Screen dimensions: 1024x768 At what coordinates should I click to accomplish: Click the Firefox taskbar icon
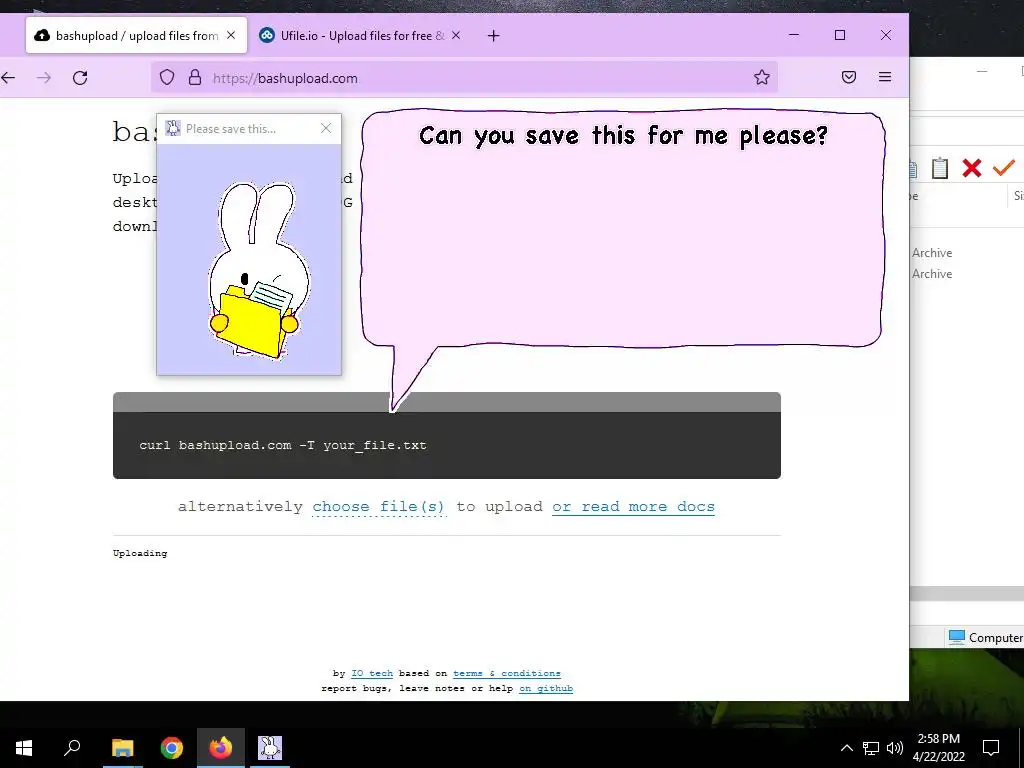(221, 748)
